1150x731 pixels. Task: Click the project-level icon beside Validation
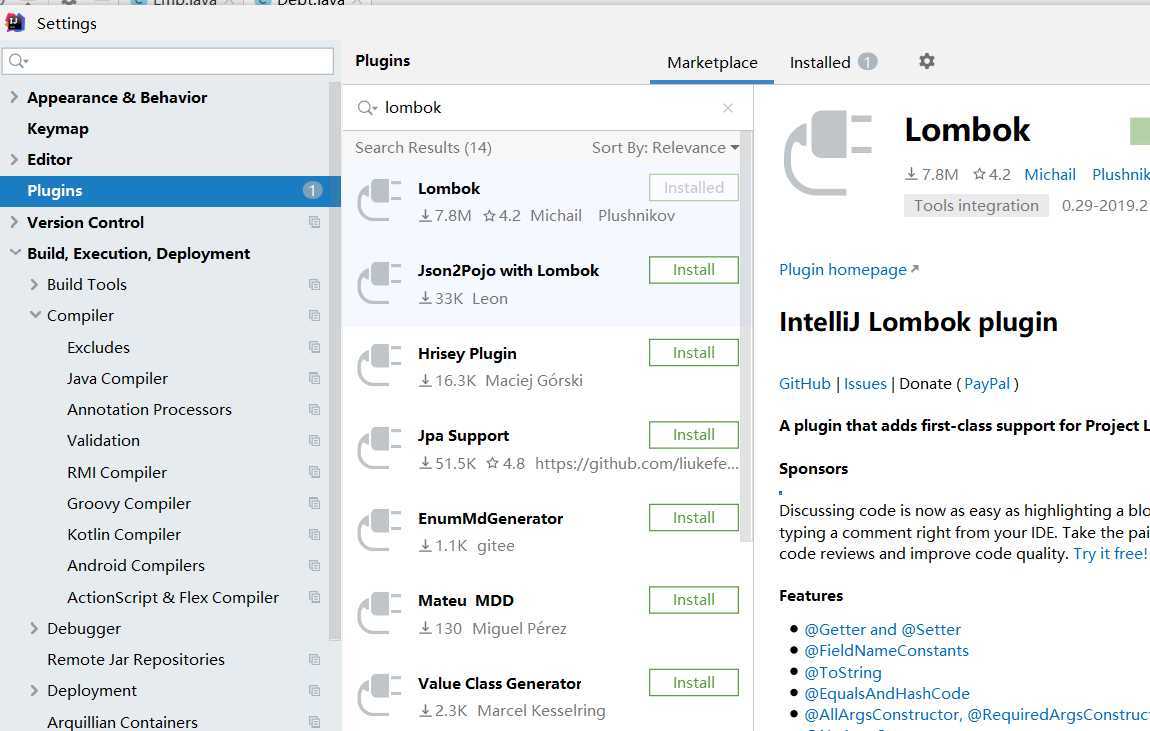[315, 441]
